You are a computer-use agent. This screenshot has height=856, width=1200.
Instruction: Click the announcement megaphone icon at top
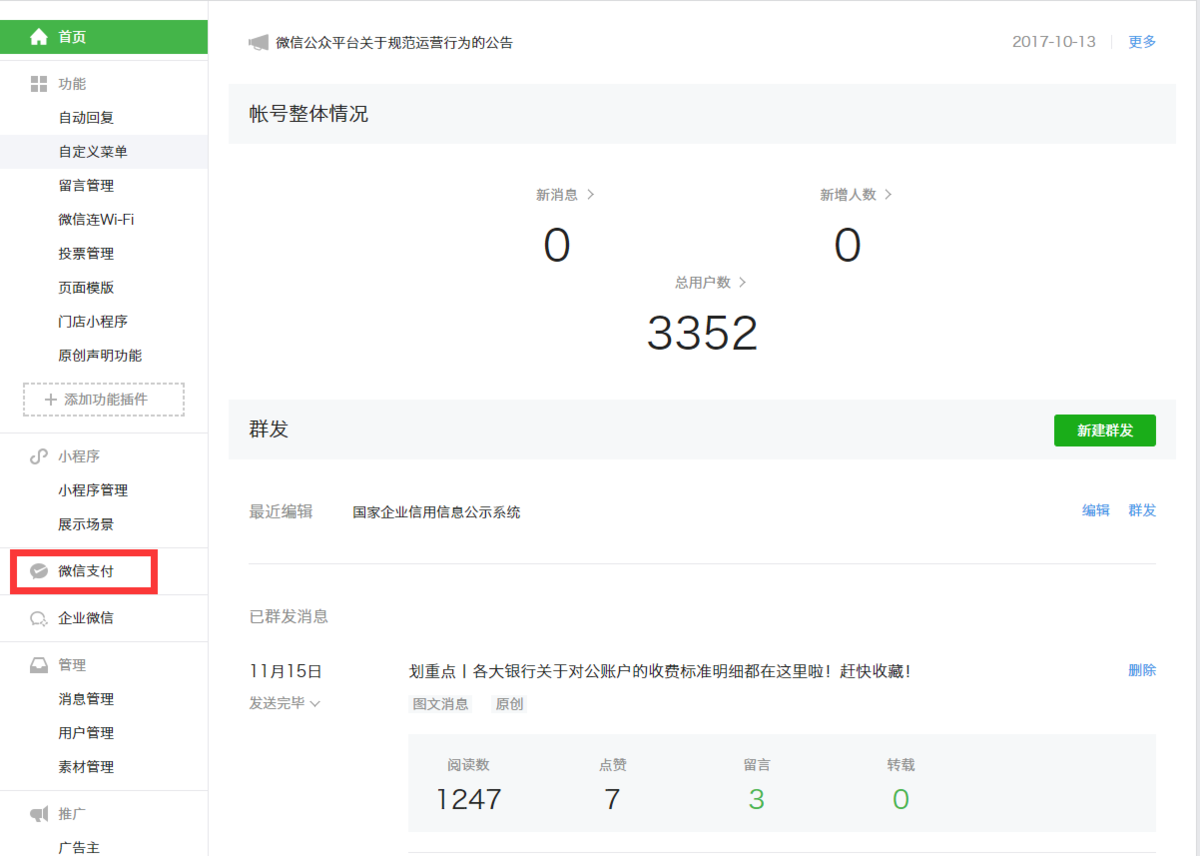pyautogui.click(x=258, y=43)
